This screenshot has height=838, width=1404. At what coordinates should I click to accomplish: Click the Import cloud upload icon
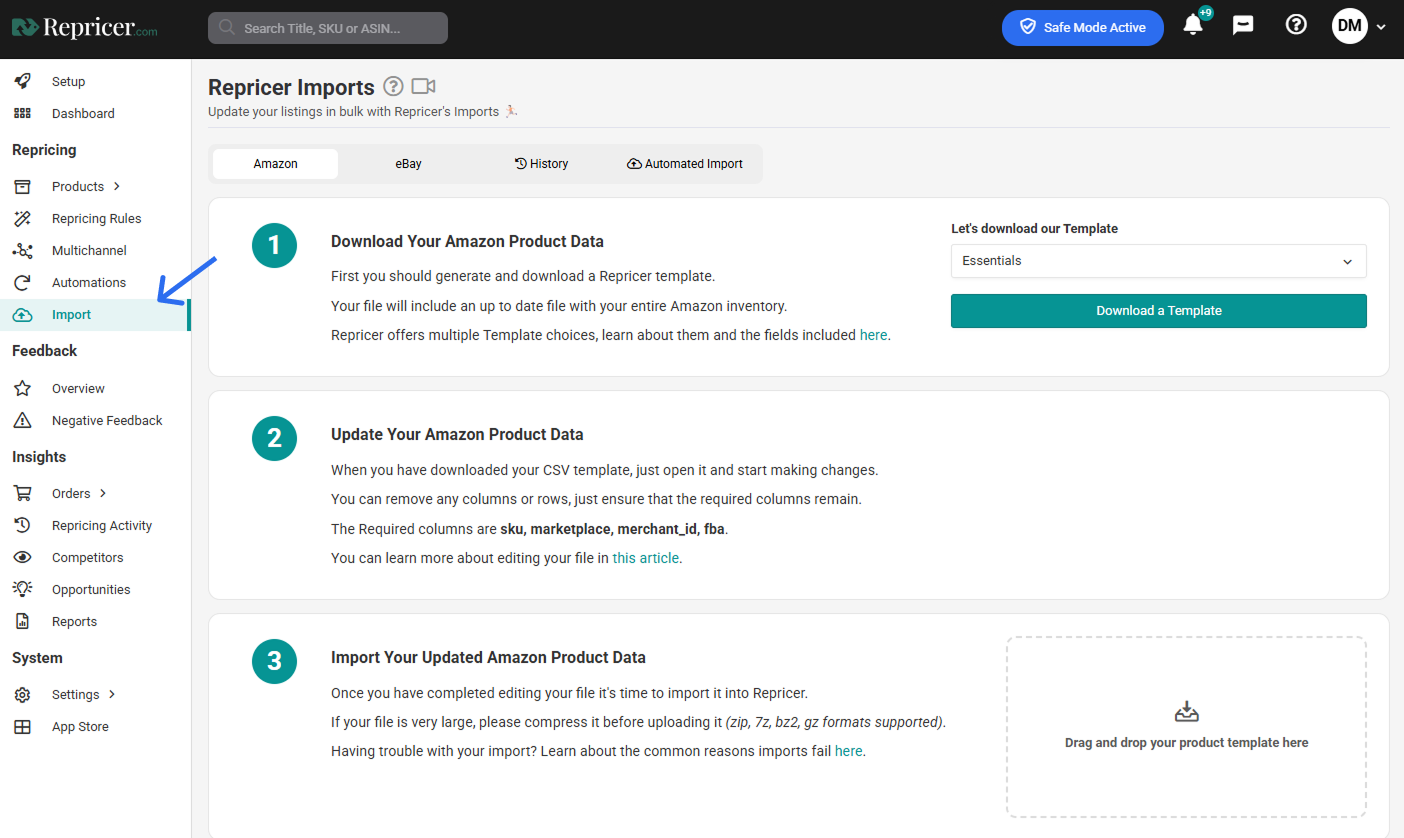[22, 314]
